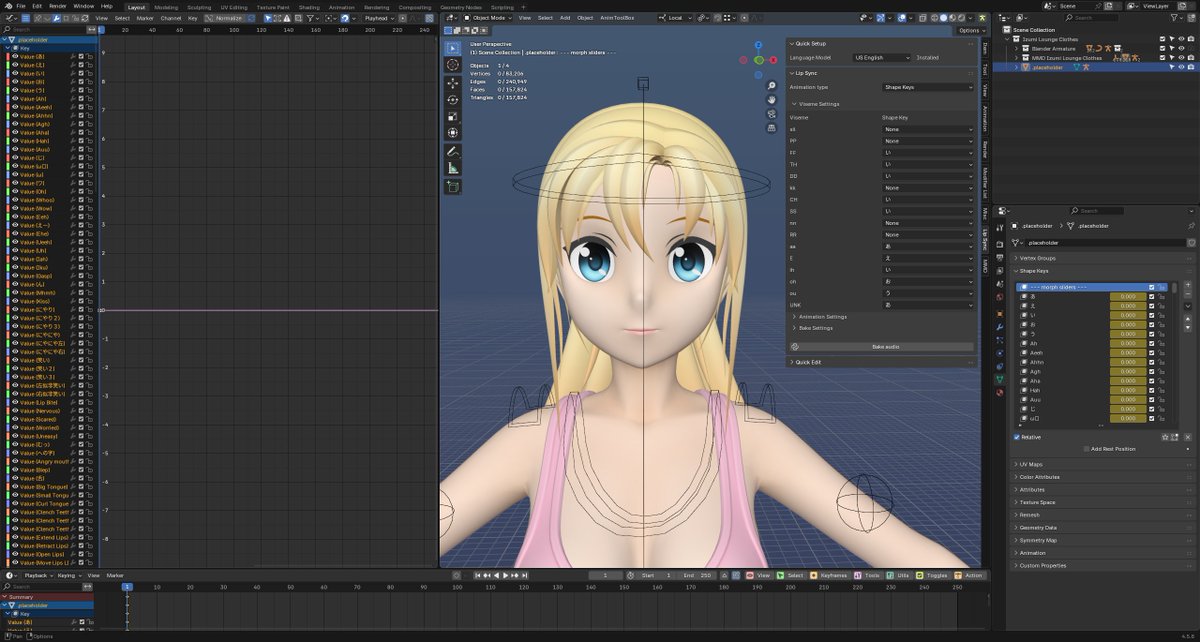1200x642 pixels.
Task: Toggle visibility eye of Value (Oh) channel
Action: click(14, 192)
